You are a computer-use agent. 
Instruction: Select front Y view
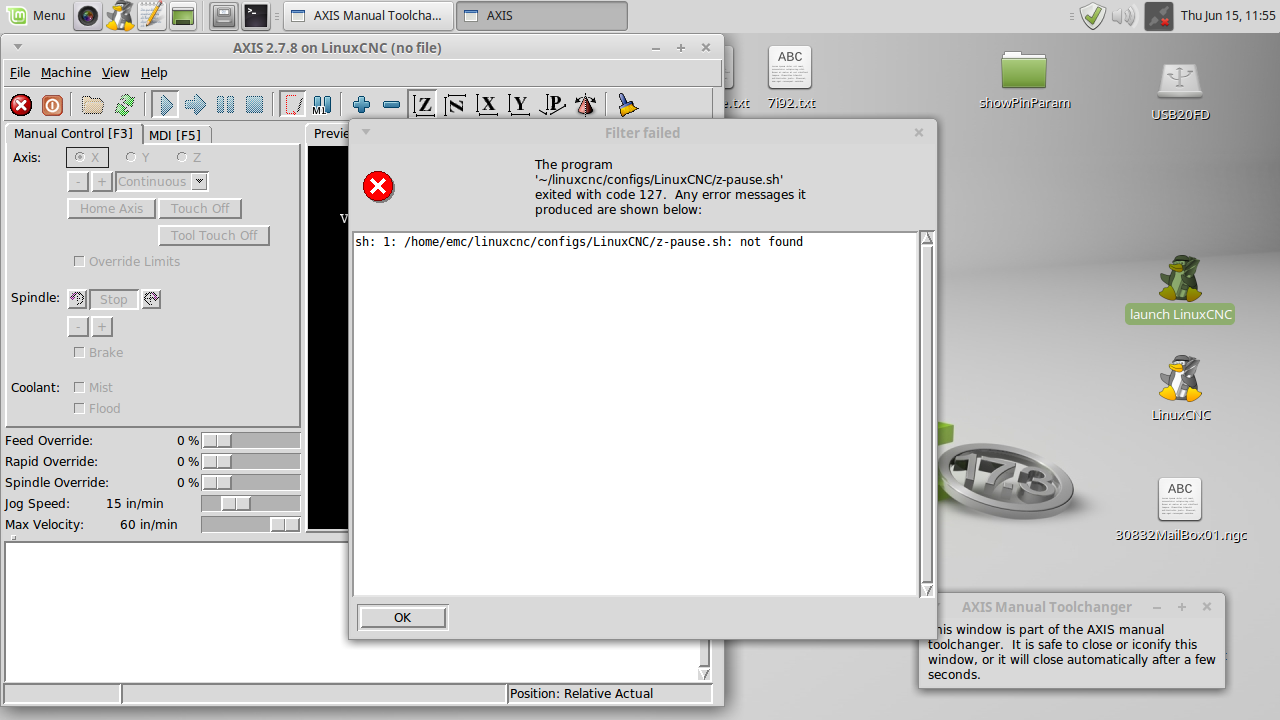(519, 104)
